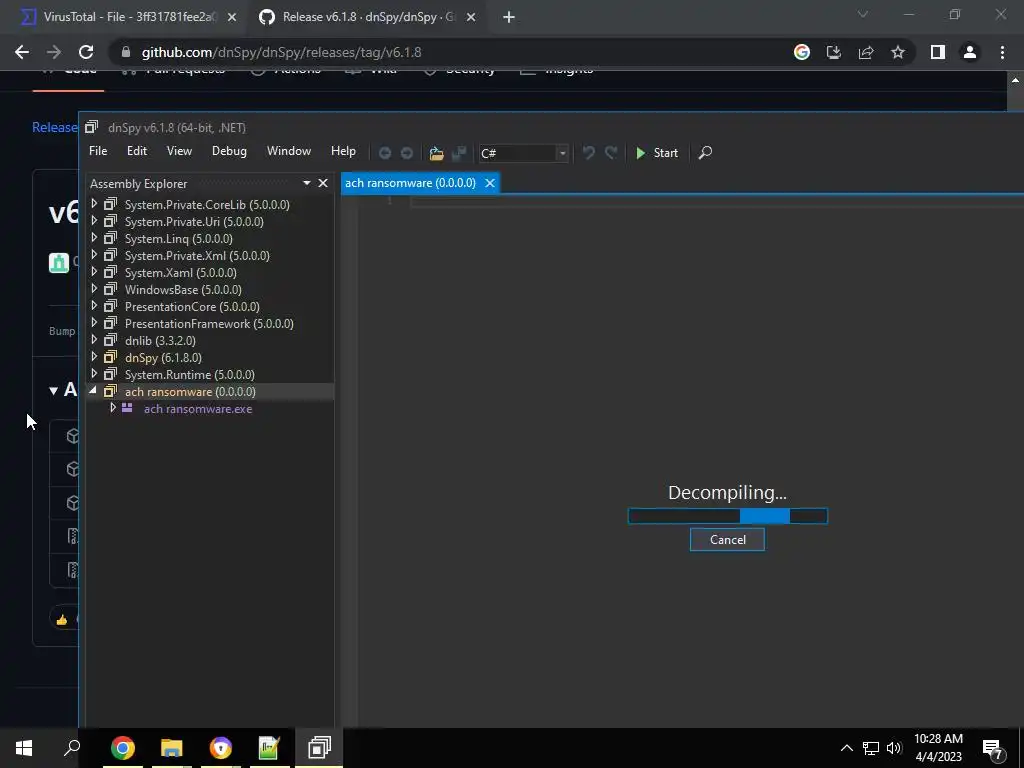1024x768 pixels.
Task: Start debugging with the Start button
Action: click(x=657, y=153)
